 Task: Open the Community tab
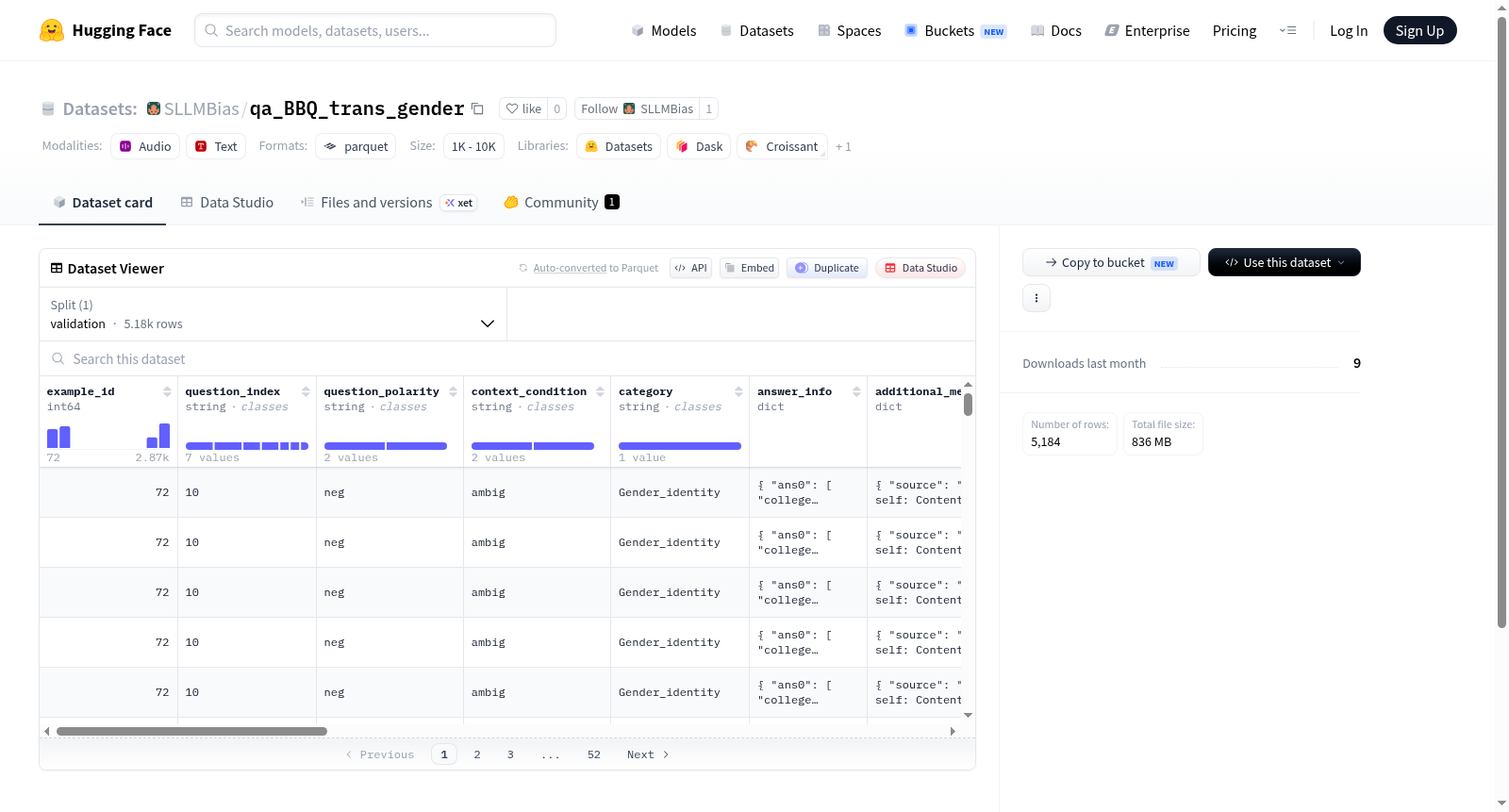[x=561, y=202]
